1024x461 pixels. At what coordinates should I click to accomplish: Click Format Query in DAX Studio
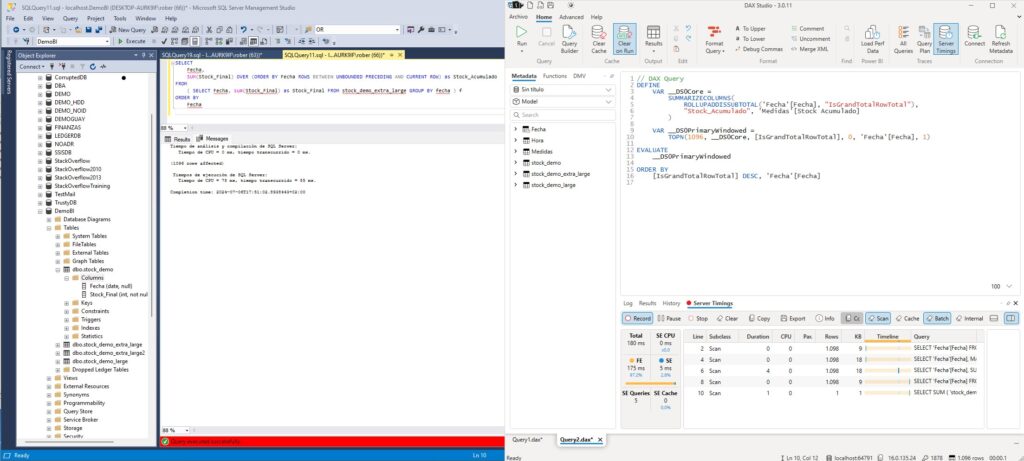[x=714, y=39]
